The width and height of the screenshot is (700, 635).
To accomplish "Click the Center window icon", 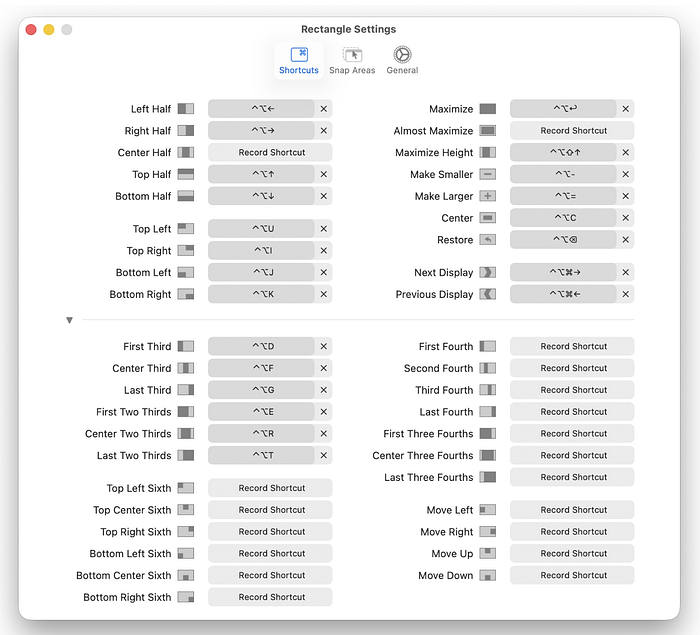I will 488,218.
